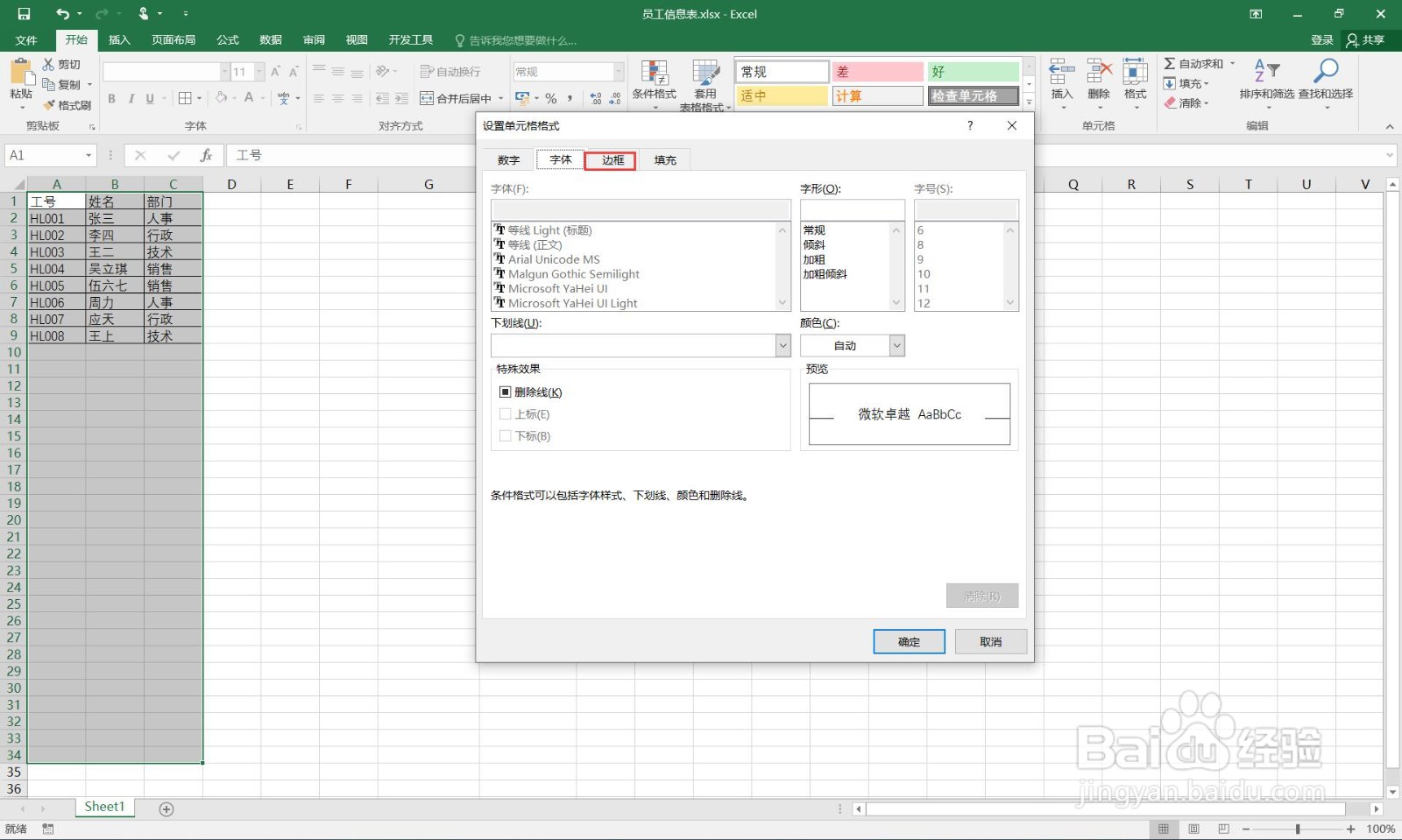Click the Fill Color bucket icon
Viewport: 1402px width, 840px height.
pyautogui.click(x=222, y=98)
